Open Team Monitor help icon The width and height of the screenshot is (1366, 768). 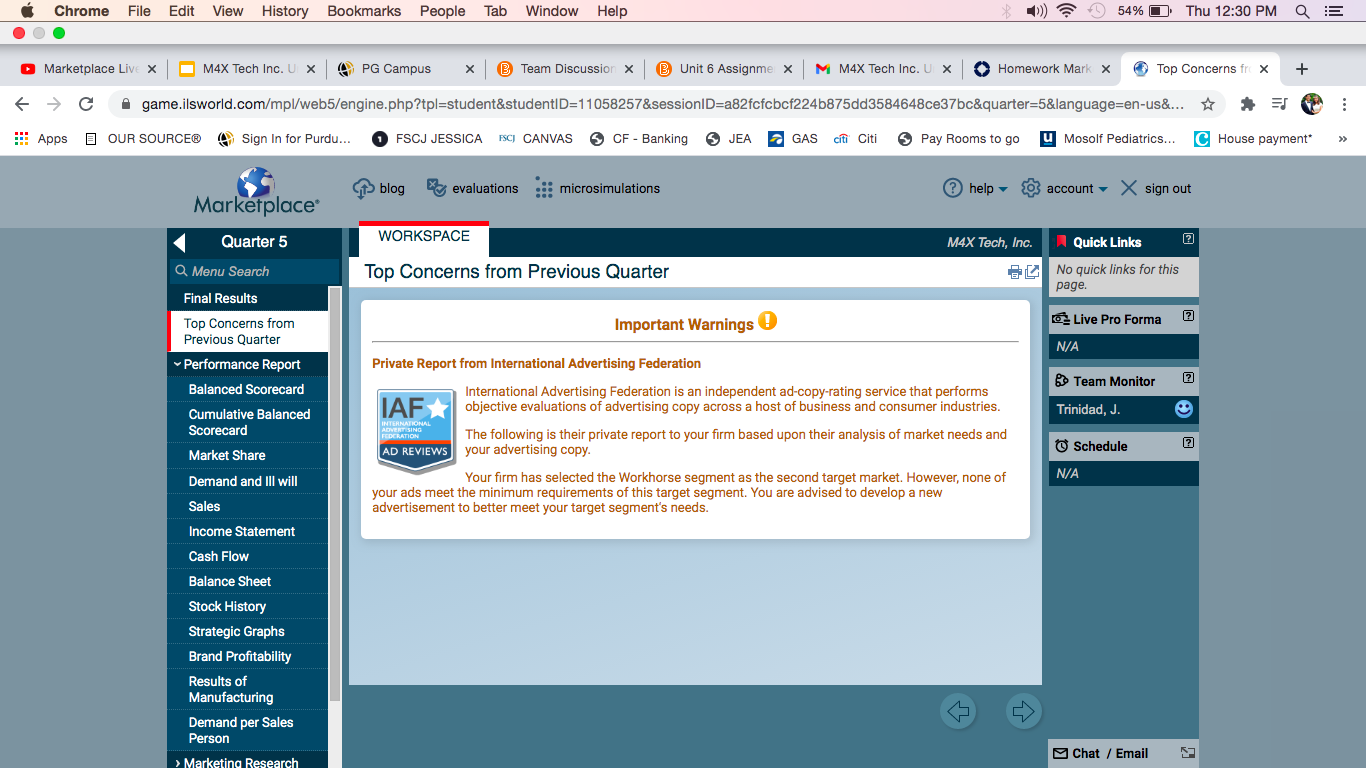pos(1188,378)
